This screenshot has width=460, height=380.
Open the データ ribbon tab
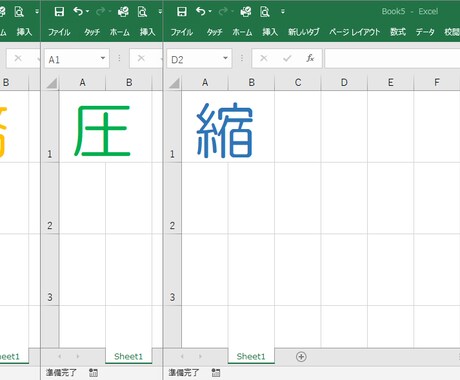coord(425,32)
